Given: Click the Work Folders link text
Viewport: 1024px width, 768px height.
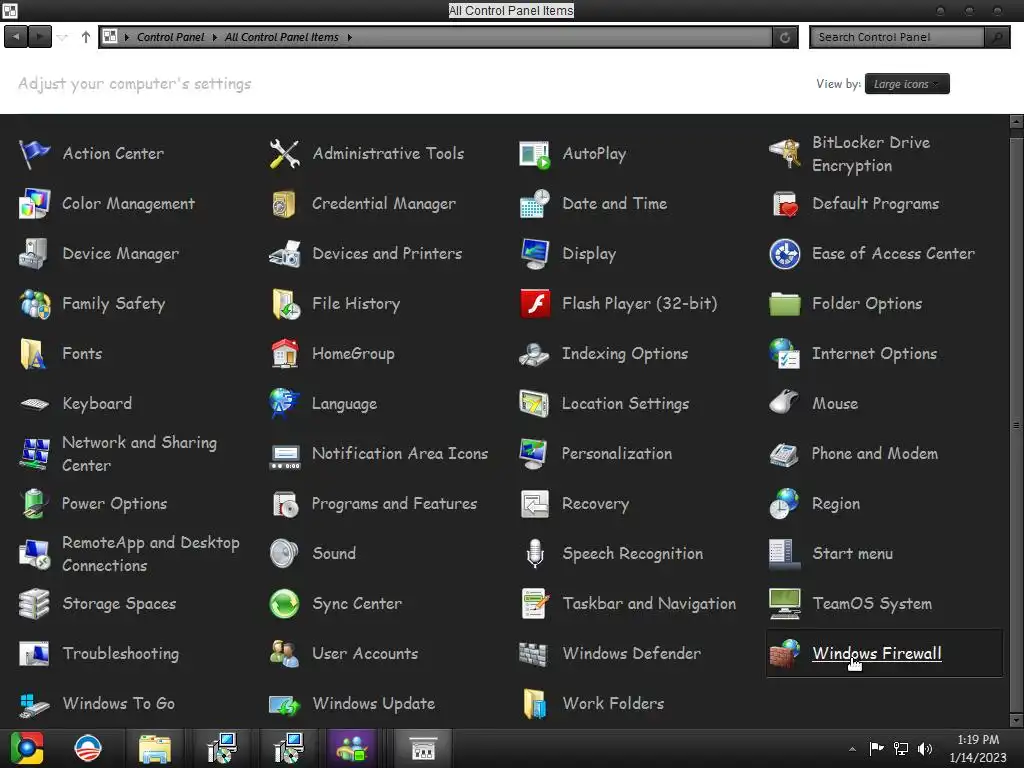Looking at the screenshot, I should (x=613, y=703).
